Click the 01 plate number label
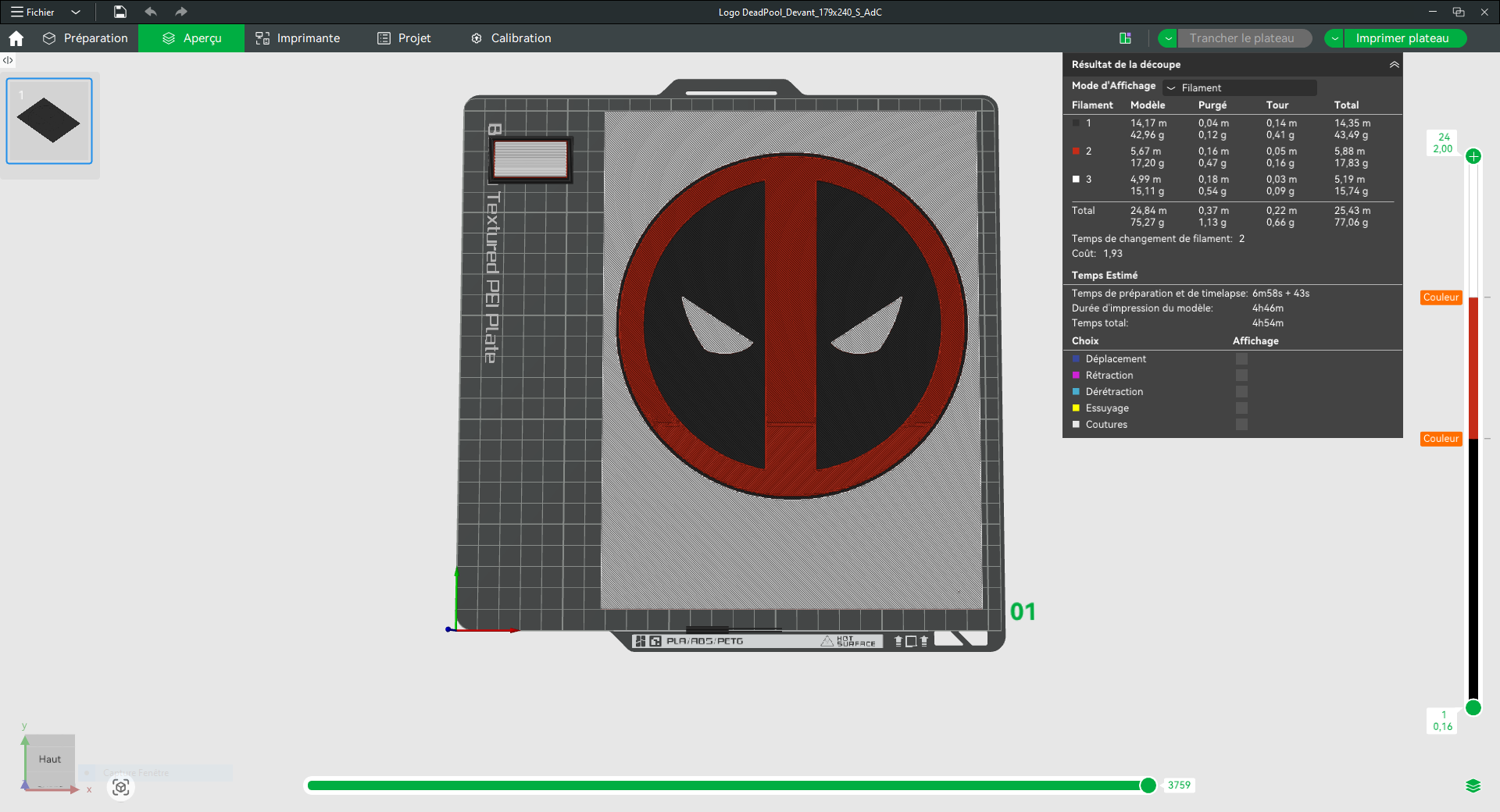This screenshot has width=1500, height=812. pos(1023,611)
